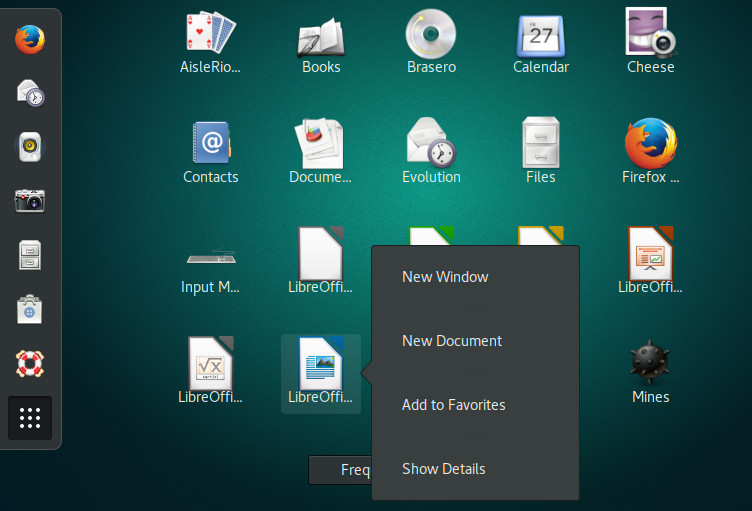
Task: Choose New Document in context menu
Action: (452, 341)
